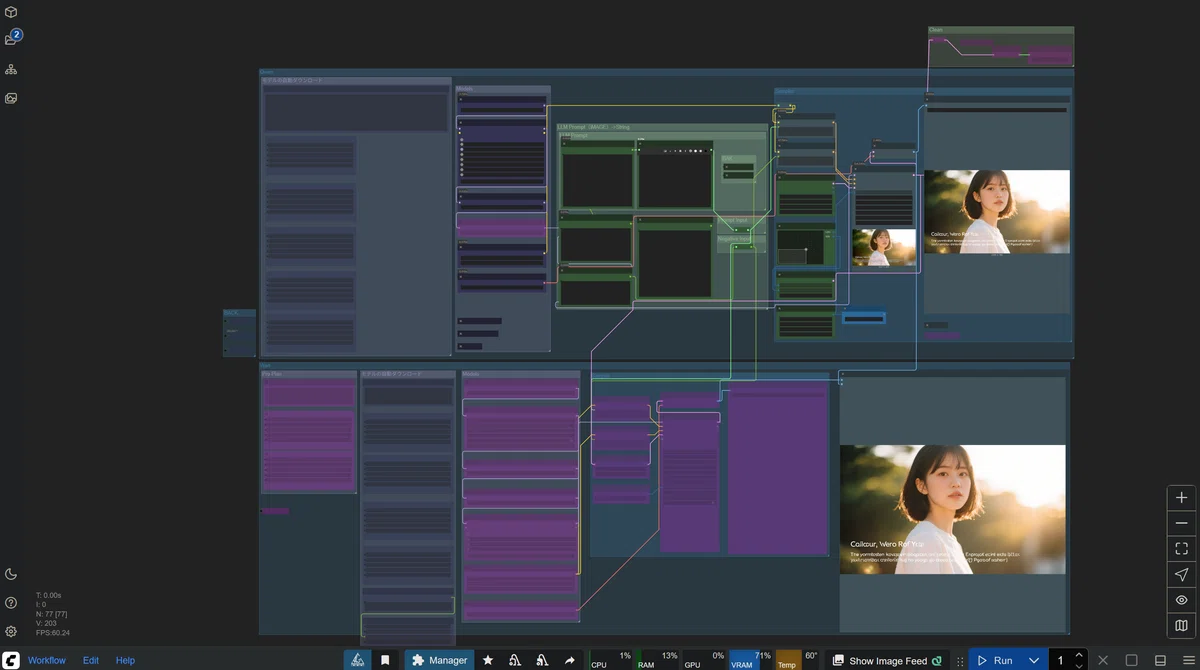
Task: Open the Edit menu
Action: (91, 660)
